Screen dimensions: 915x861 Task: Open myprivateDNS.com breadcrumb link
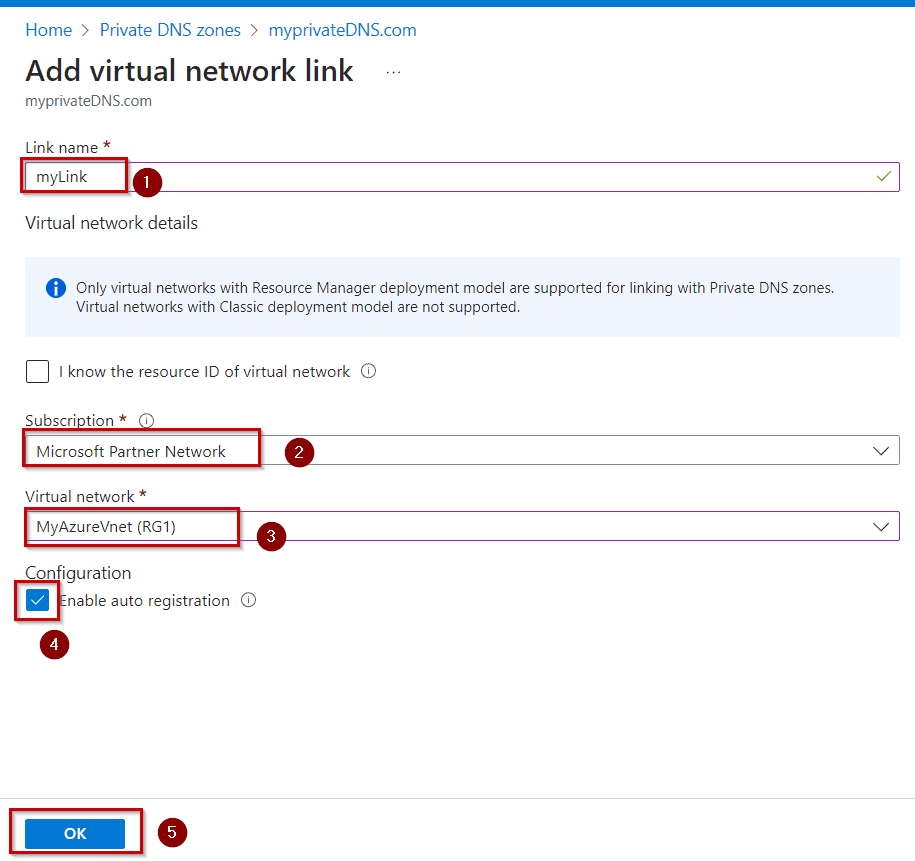point(342,30)
